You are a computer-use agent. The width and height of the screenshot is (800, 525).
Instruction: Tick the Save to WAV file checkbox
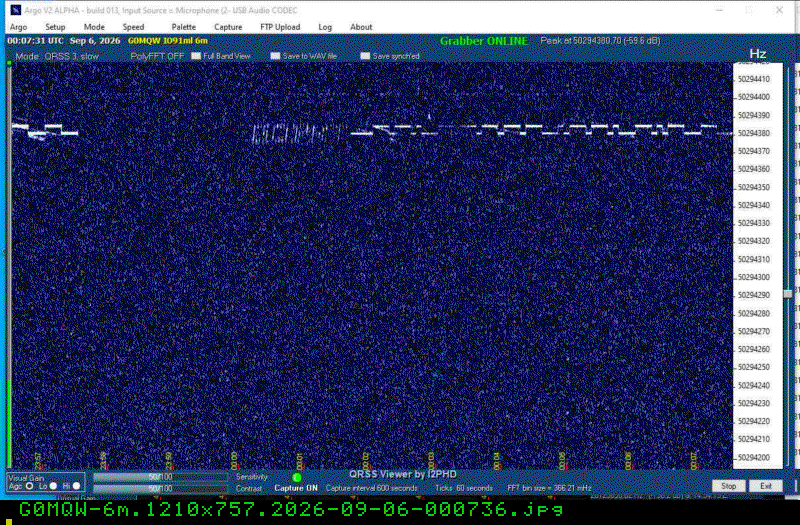[x=275, y=56]
